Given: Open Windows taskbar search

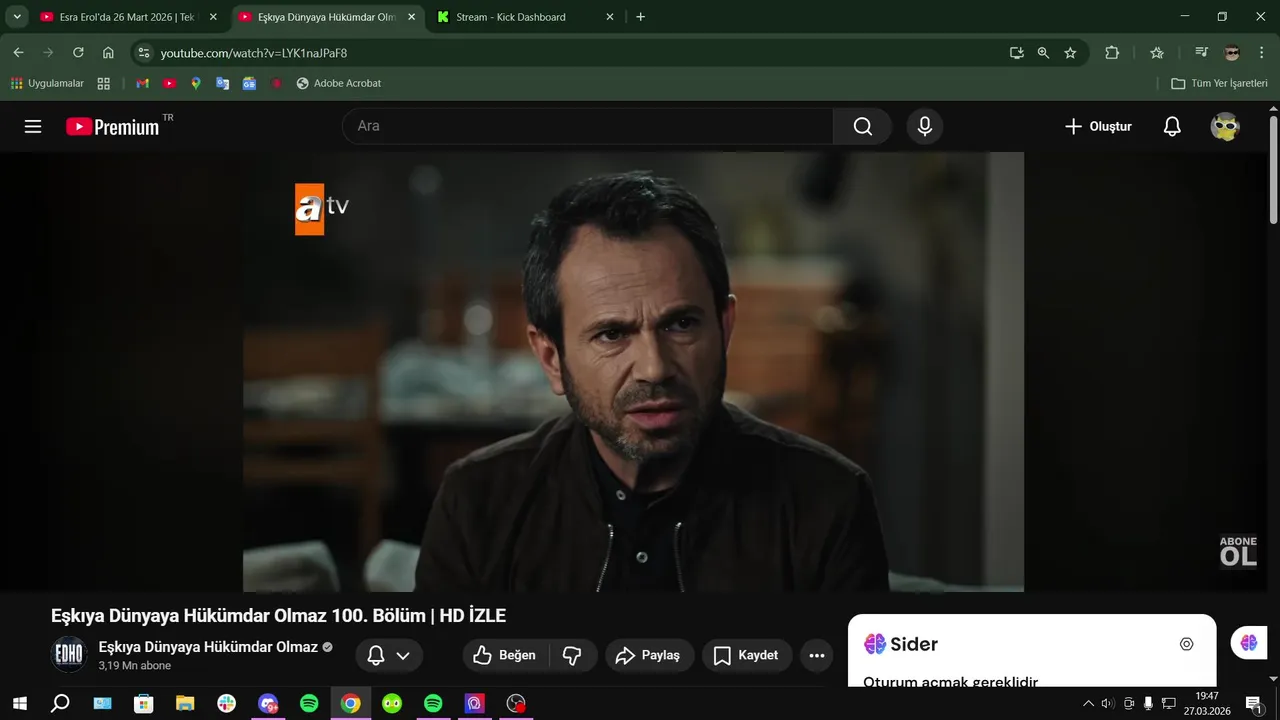Looking at the screenshot, I should click(60, 704).
